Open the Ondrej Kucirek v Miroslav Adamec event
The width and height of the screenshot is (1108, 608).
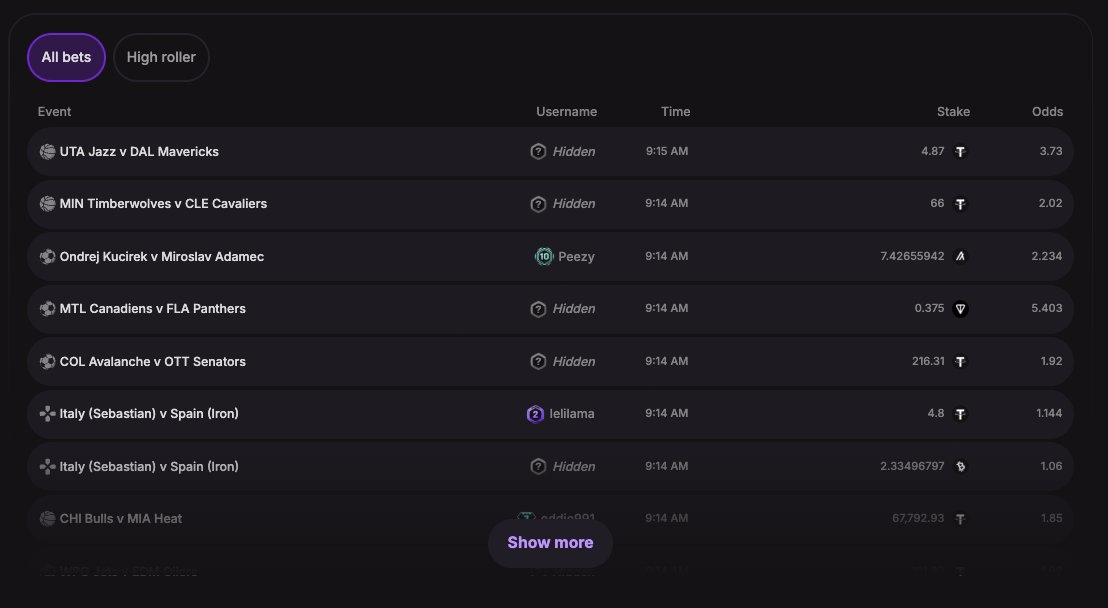click(161, 257)
